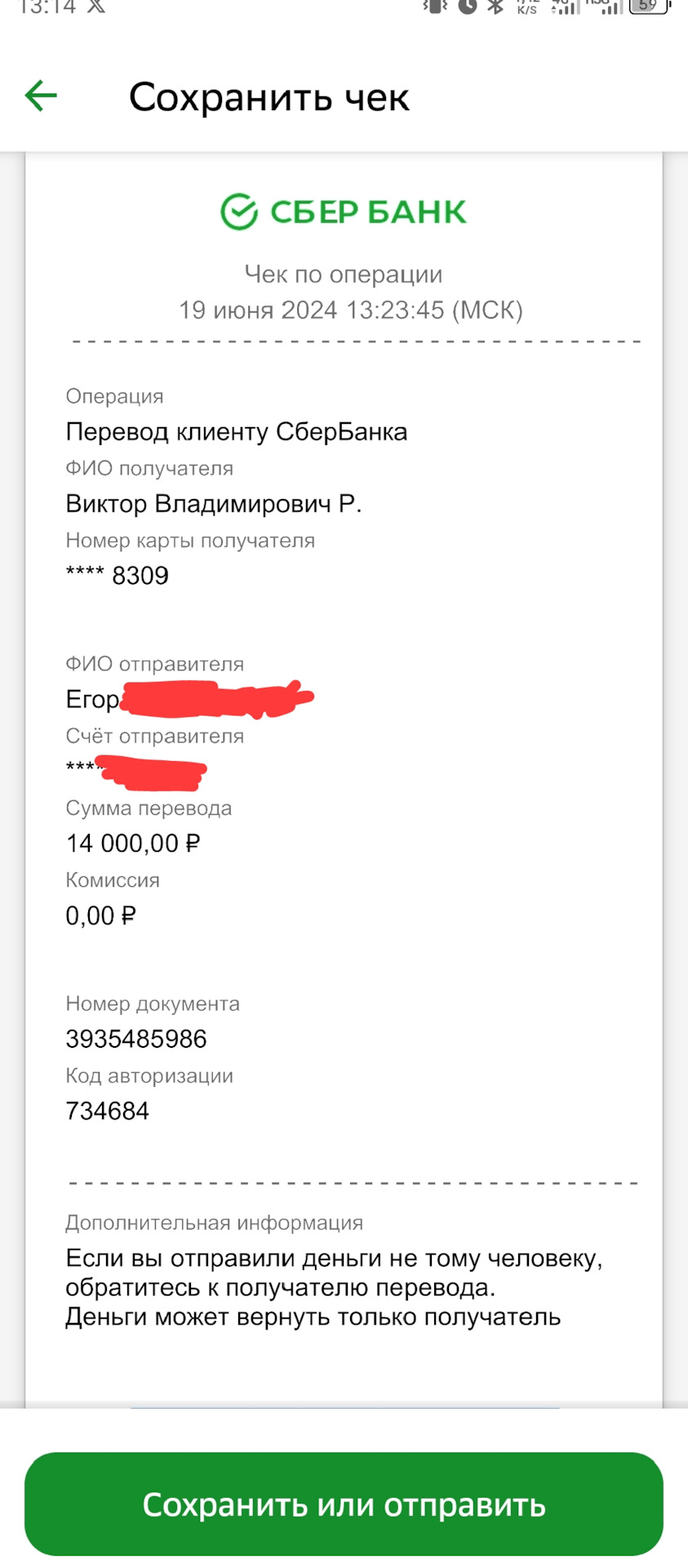This screenshot has width=688, height=1568.
Task: Tap the transfer amount 14 000,00 ₽
Action: click(133, 844)
